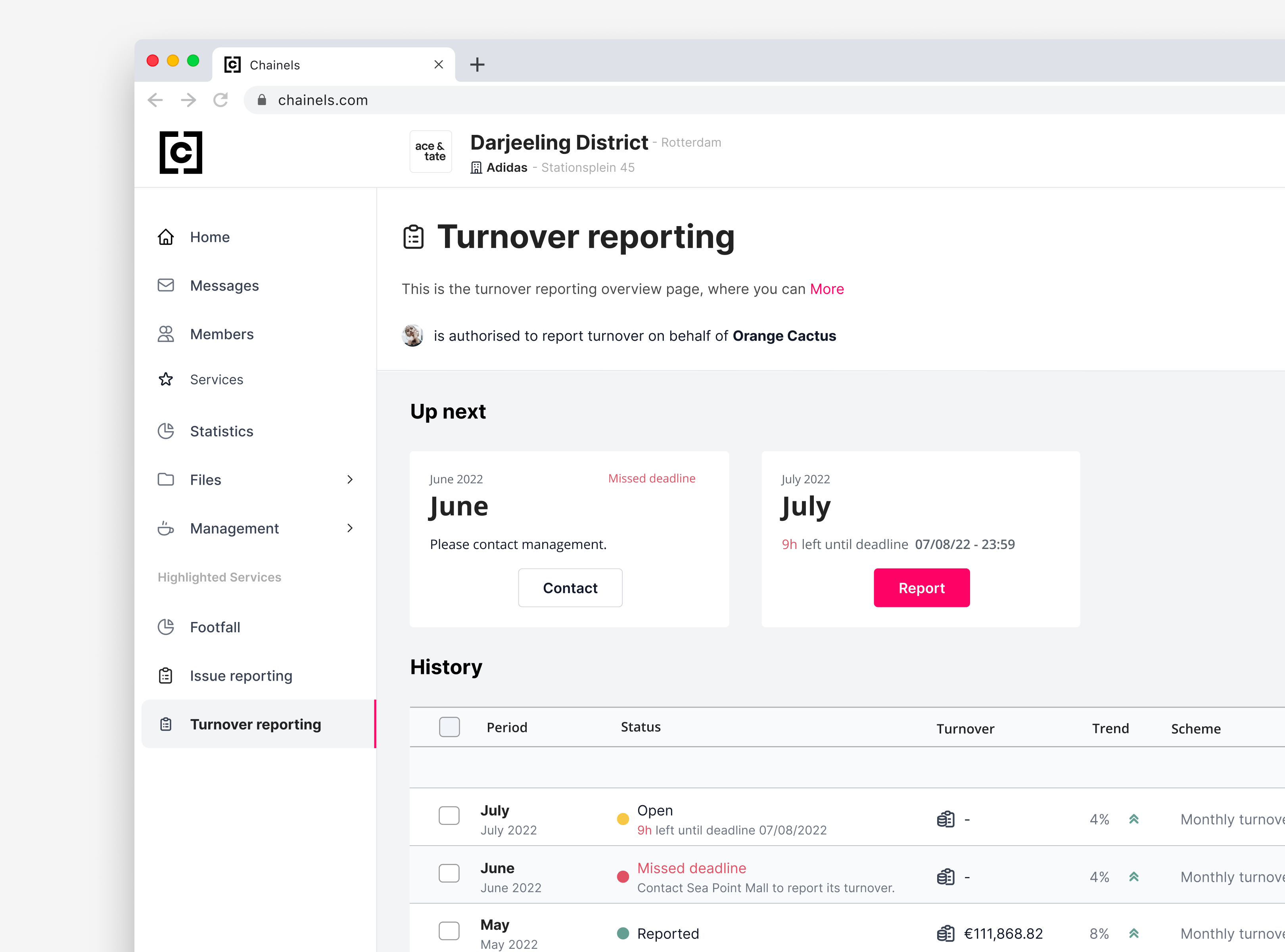Tick the June row checkbox

pos(449,873)
